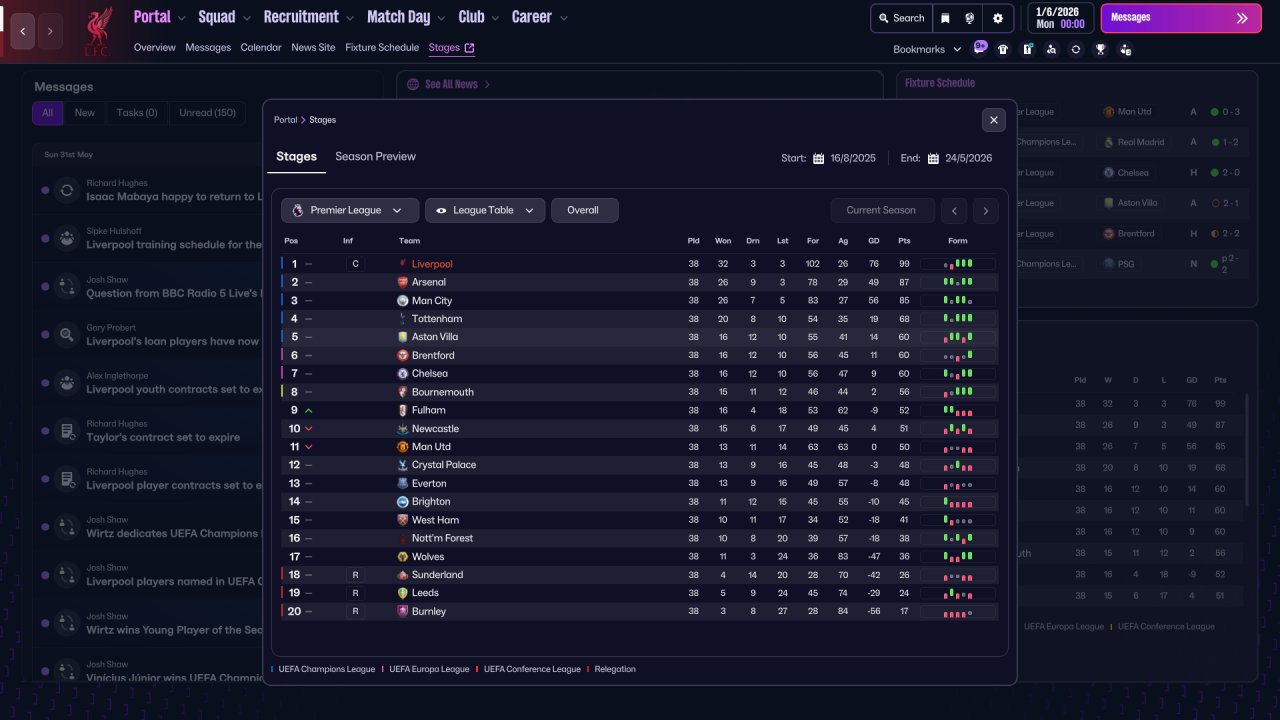Open the 9+ notifications chat icon

point(980,47)
